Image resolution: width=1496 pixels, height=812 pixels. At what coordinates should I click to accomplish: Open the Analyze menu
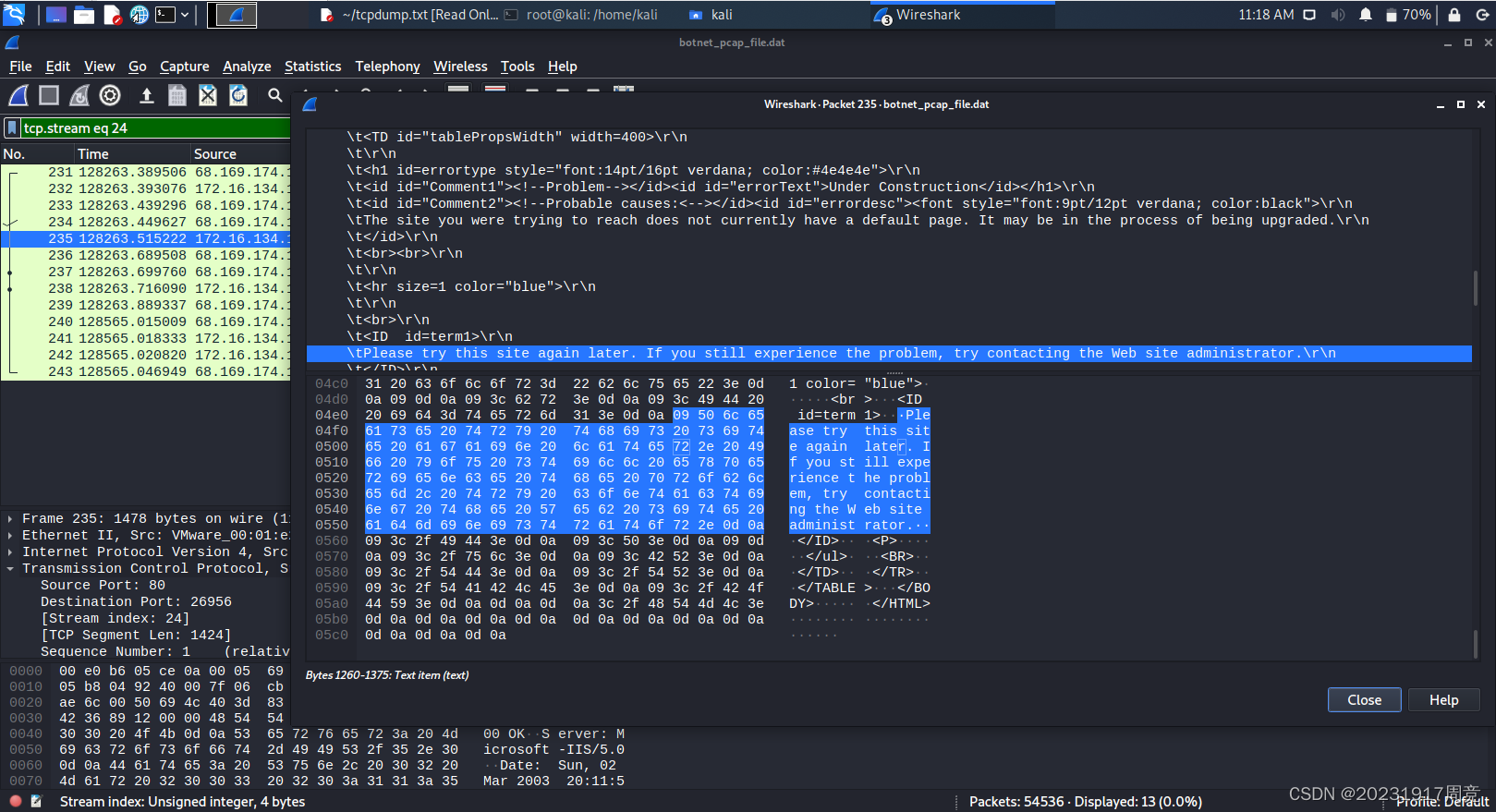(x=247, y=67)
